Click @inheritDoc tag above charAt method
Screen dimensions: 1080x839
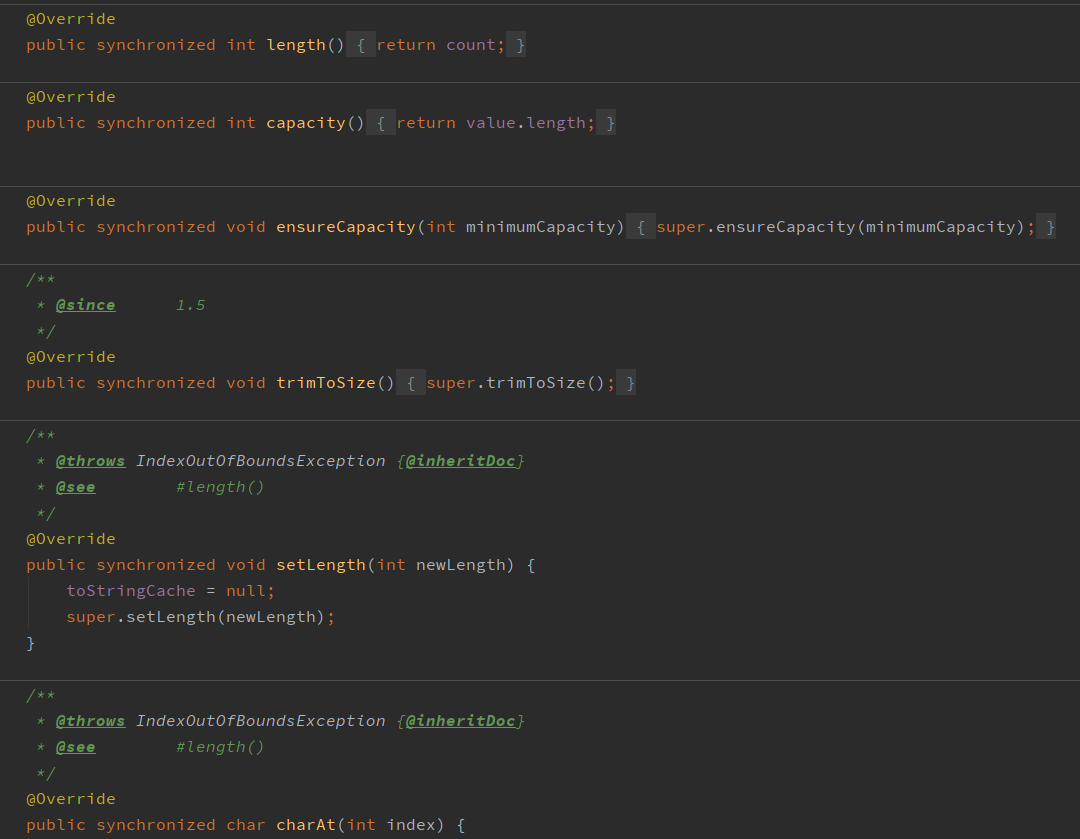point(460,721)
